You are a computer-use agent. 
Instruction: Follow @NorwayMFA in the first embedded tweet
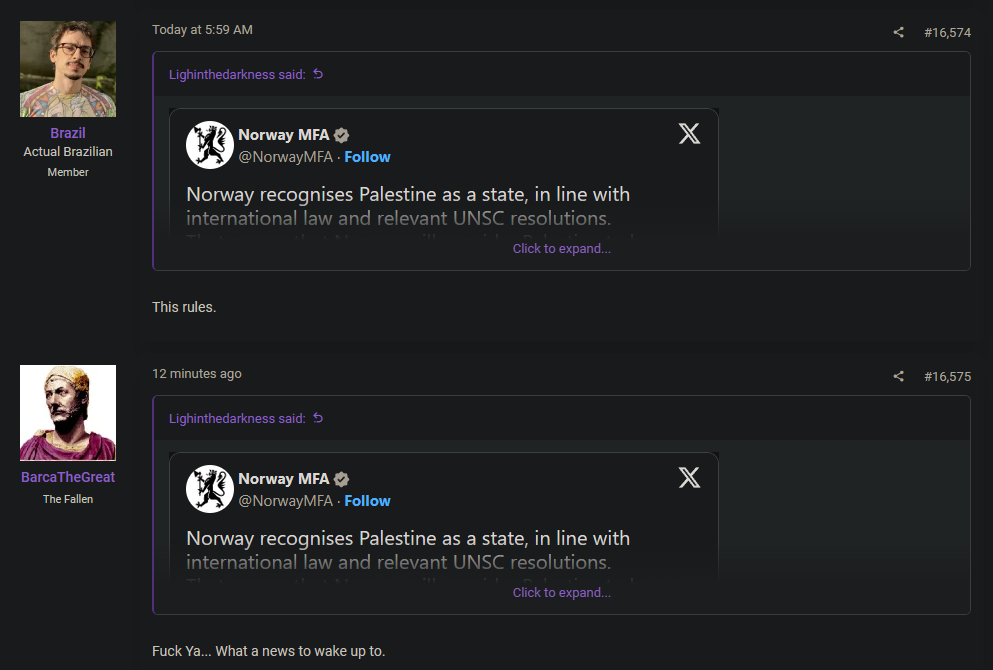pos(367,157)
